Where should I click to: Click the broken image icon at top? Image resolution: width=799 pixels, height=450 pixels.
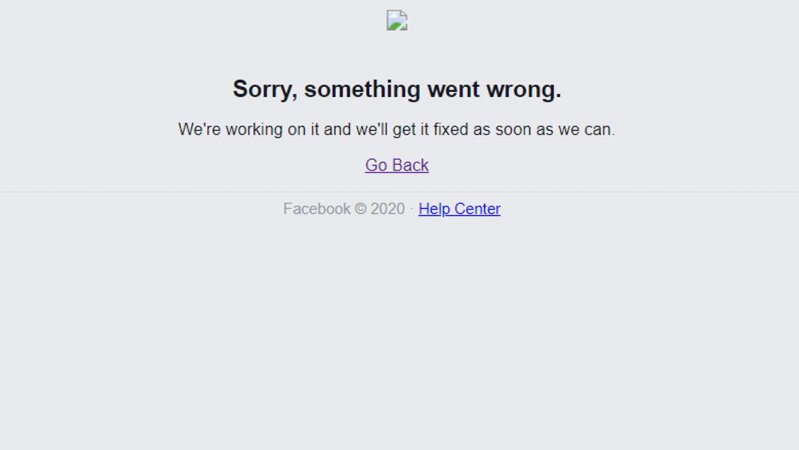click(397, 20)
